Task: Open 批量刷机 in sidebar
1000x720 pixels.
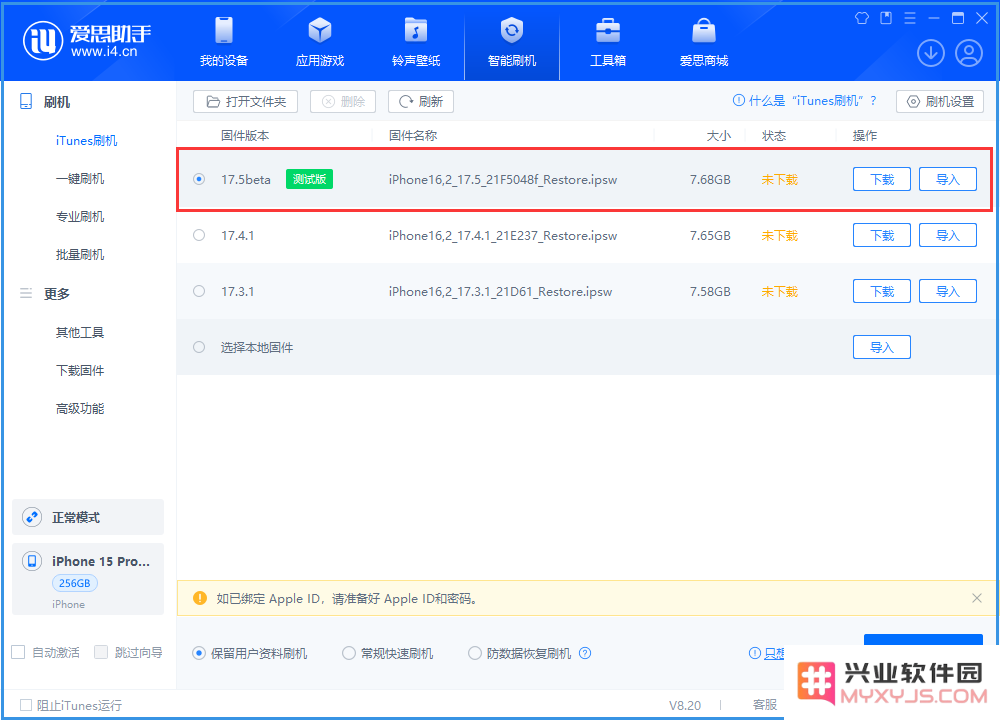Action: tap(80, 255)
